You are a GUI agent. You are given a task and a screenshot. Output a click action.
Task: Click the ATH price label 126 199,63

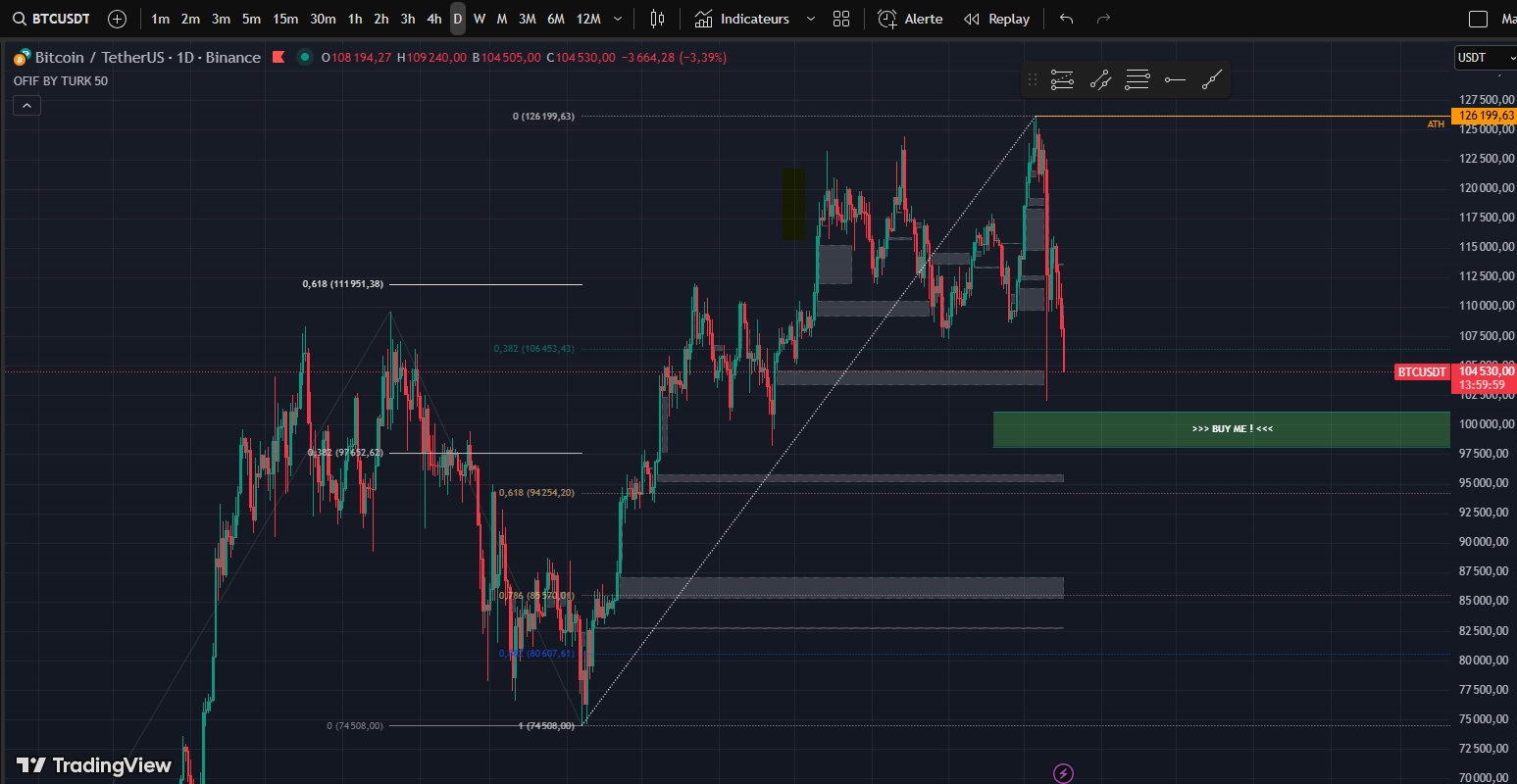(x=1486, y=116)
